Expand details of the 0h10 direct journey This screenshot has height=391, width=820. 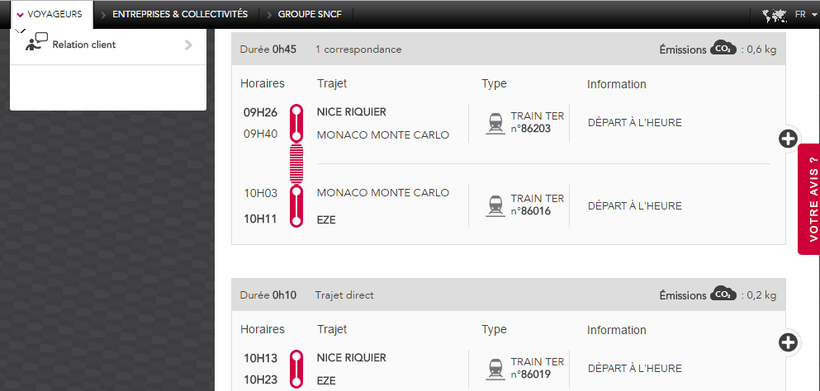click(788, 343)
